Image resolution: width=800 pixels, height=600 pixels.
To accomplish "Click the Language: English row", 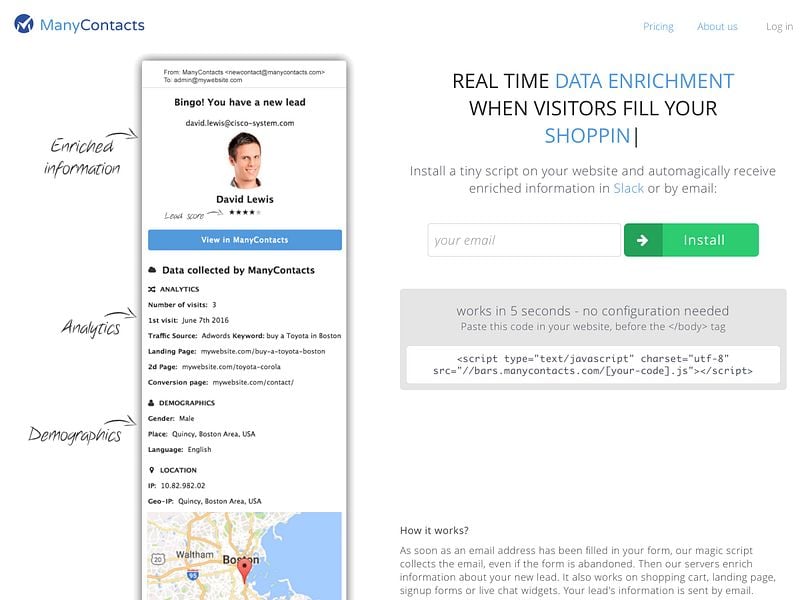I will [180, 449].
